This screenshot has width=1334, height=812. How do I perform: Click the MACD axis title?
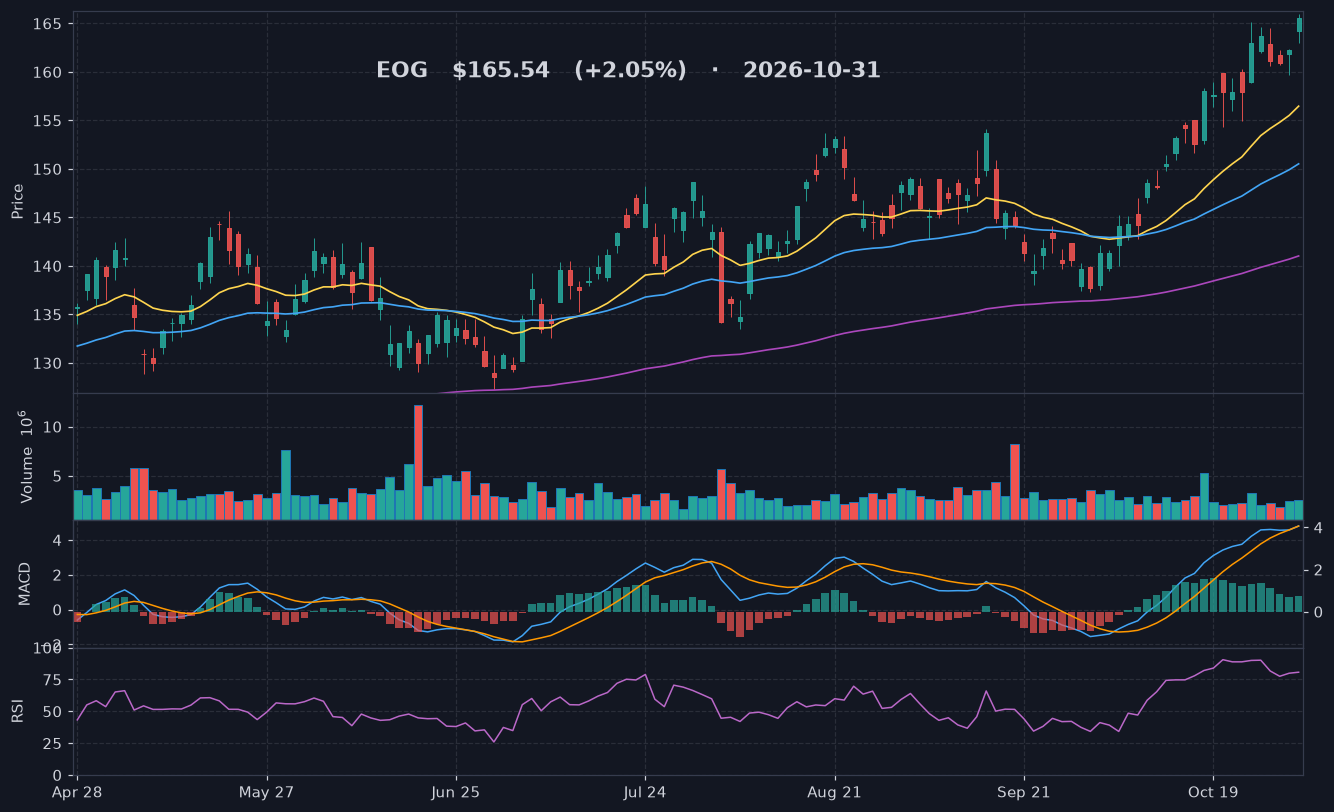(x=25, y=583)
